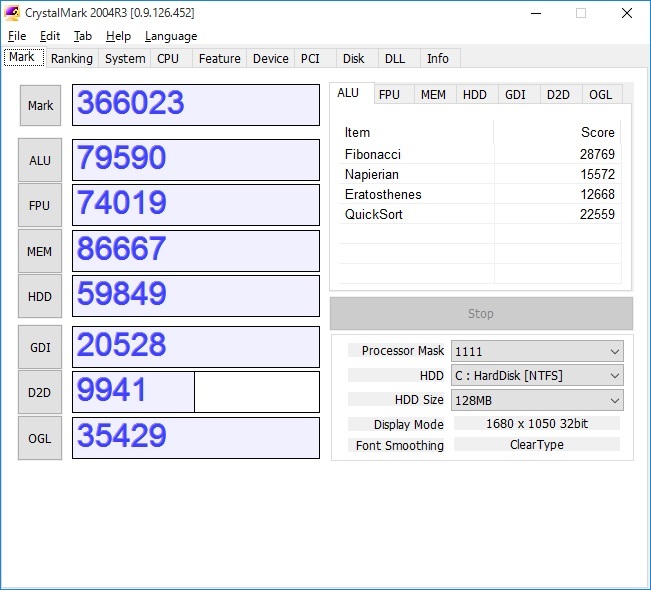651x590 pixels.
Task: Click the Eratosthenes score 12668
Action: 597,194
